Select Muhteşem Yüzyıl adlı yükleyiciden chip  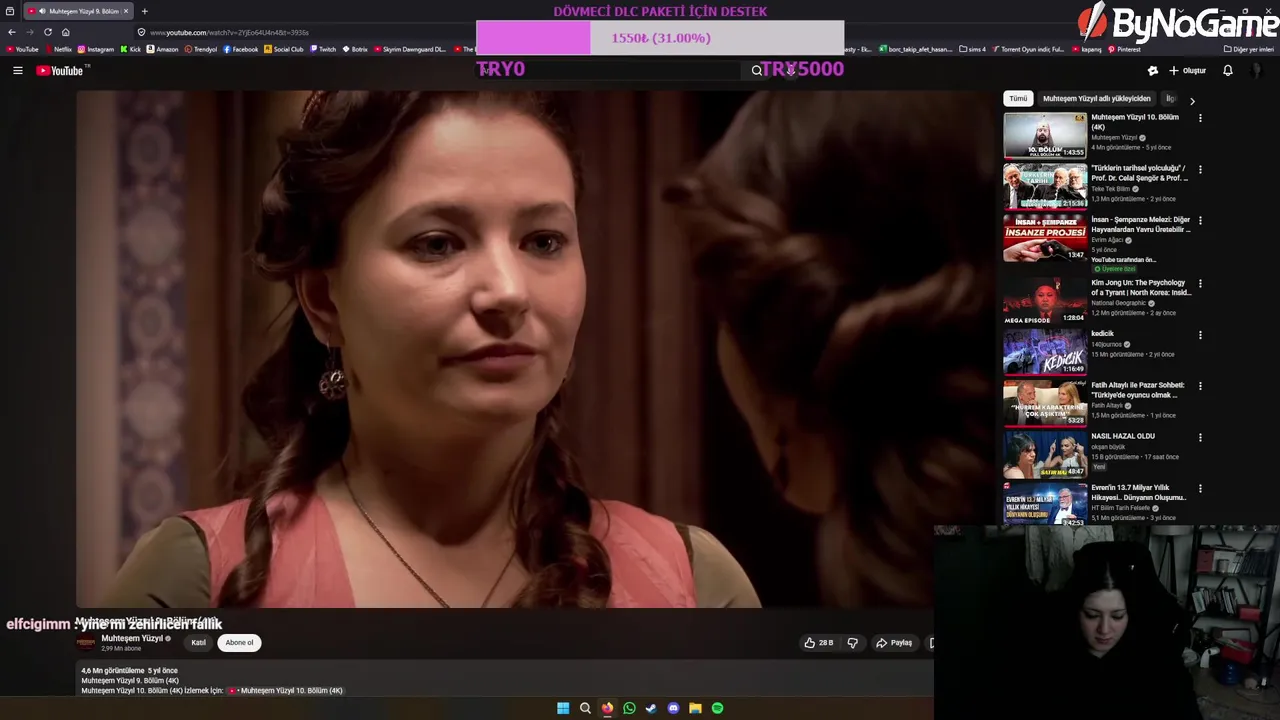pos(1096,98)
